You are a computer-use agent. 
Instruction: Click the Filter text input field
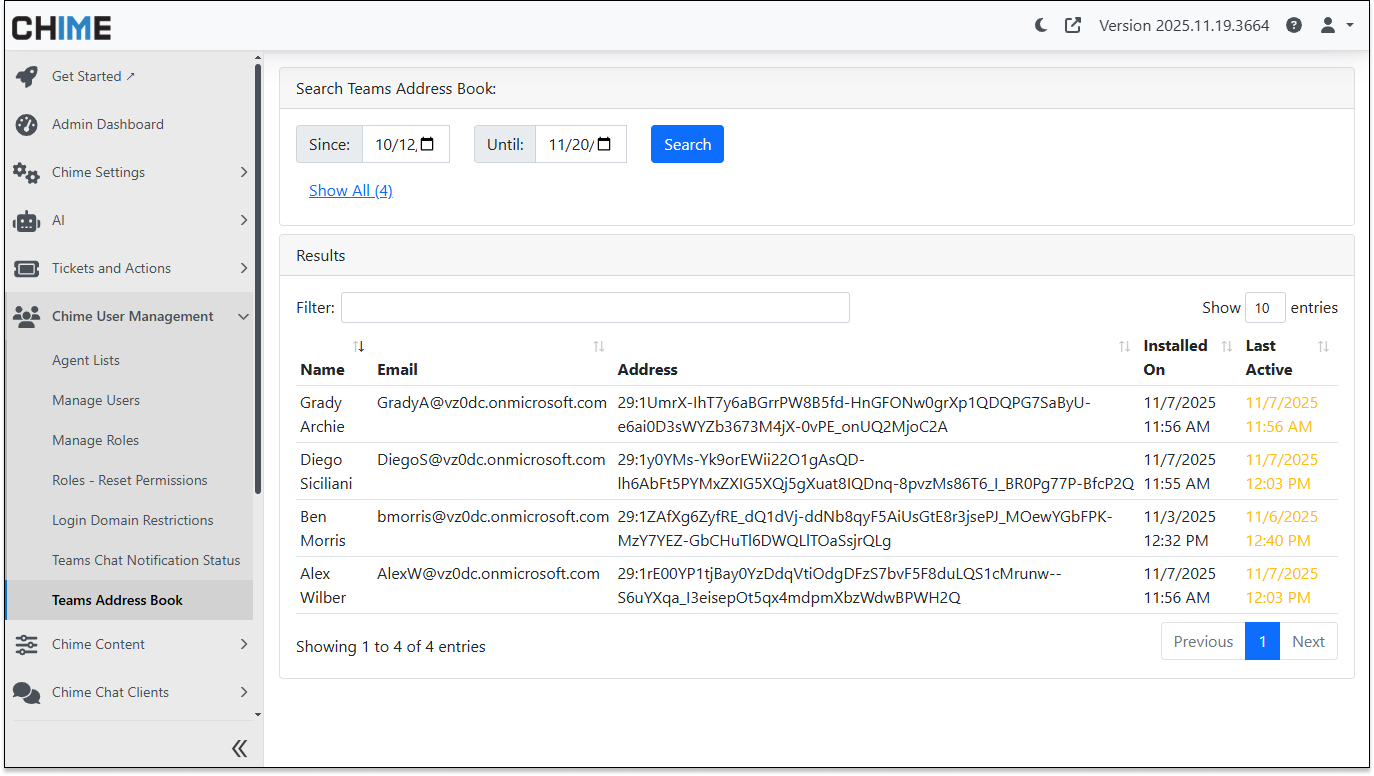tap(595, 308)
